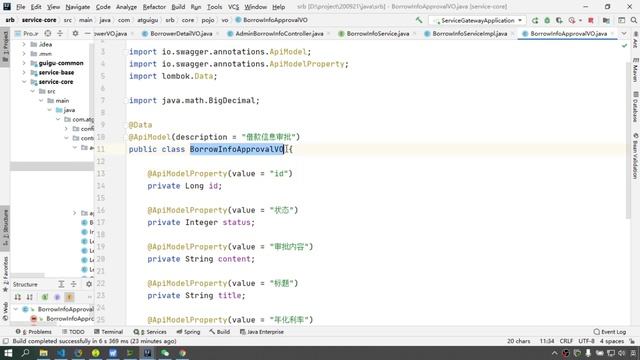
Task: Toggle alphabetical sorting in the Structure panel
Action: coord(29,297)
